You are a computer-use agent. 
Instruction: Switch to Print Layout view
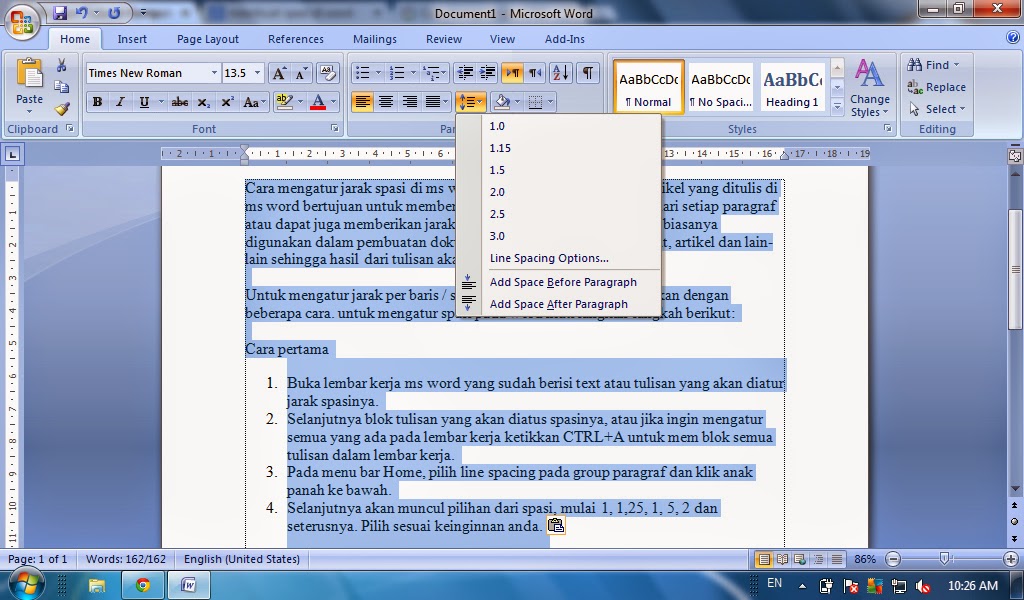tap(763, 559)
